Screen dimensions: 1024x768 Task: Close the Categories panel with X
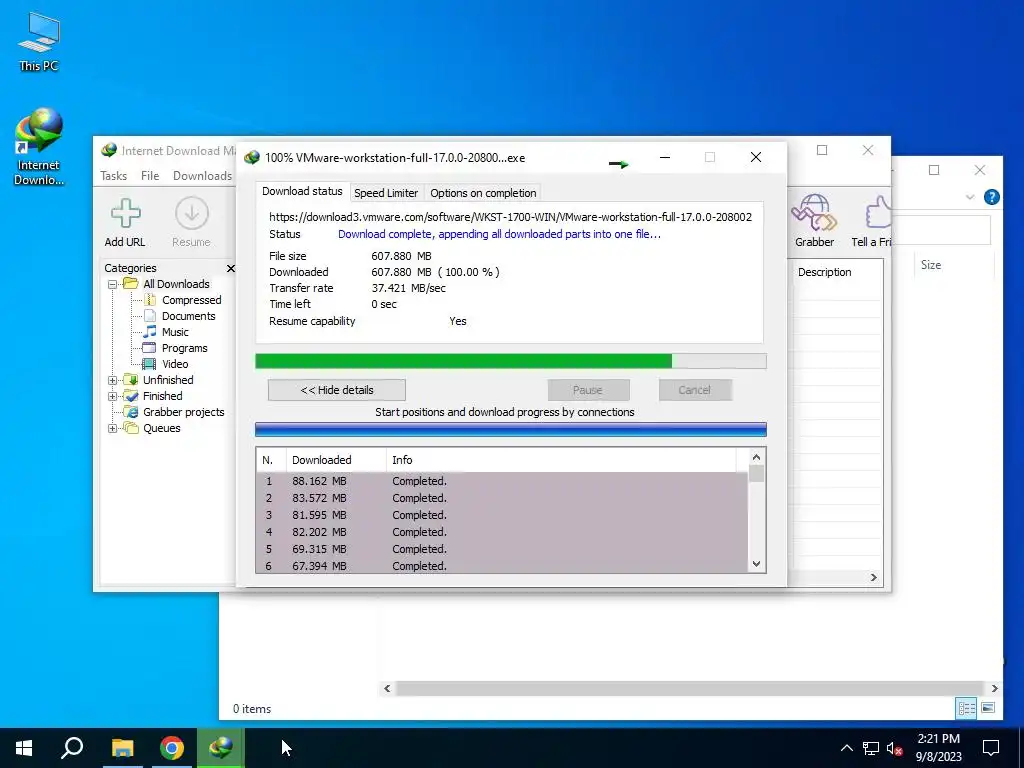point(231,268)
